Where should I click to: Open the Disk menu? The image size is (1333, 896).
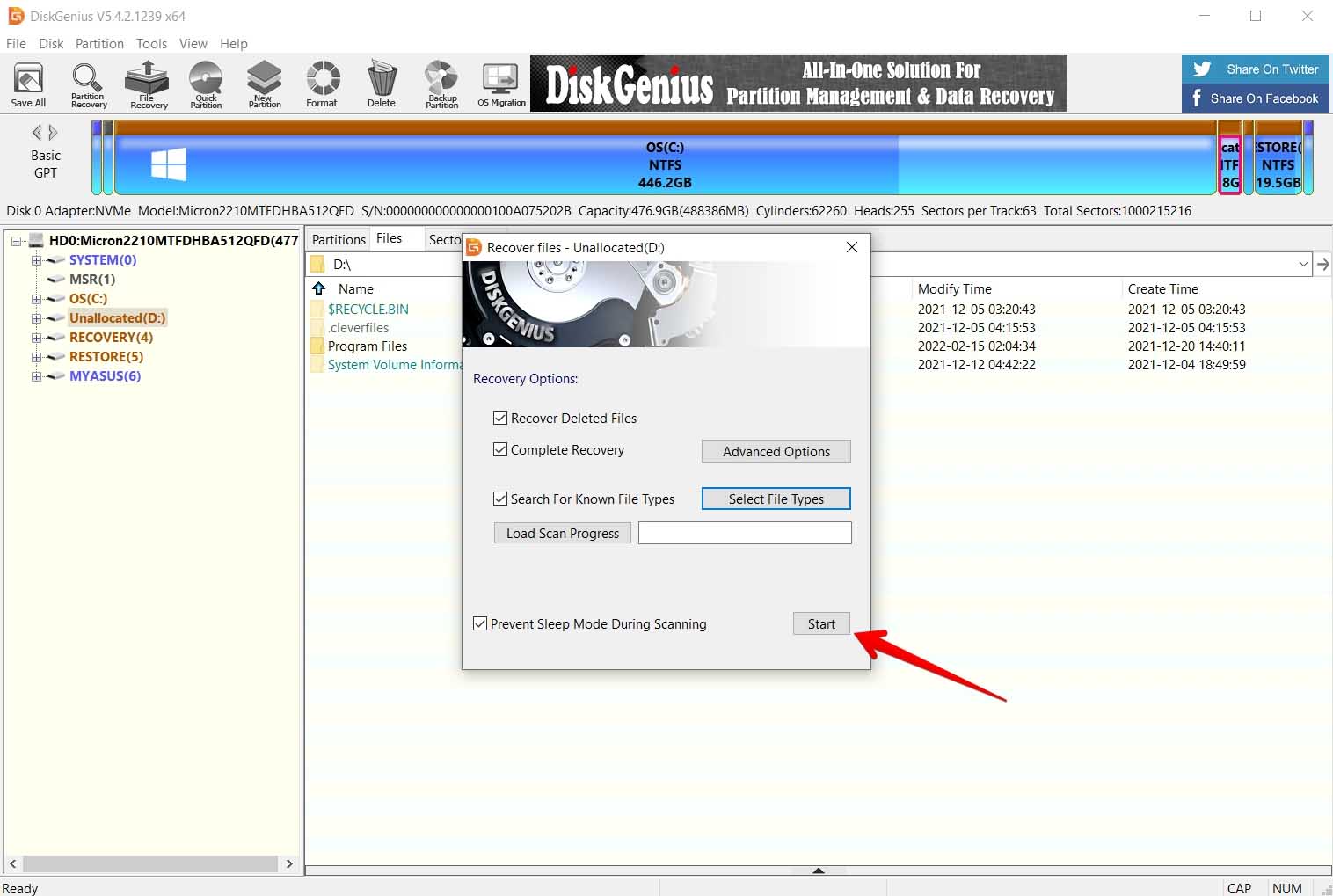pos(51,43)
